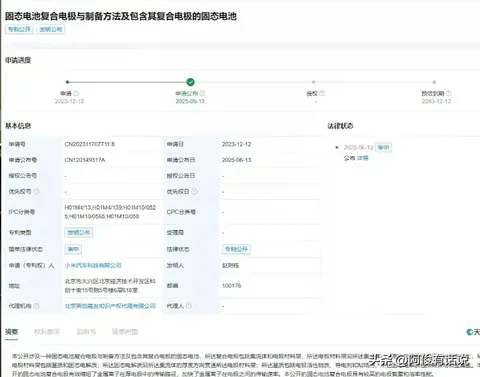Click the 授权 dot on progress timeline

click(x=313, y=82)
